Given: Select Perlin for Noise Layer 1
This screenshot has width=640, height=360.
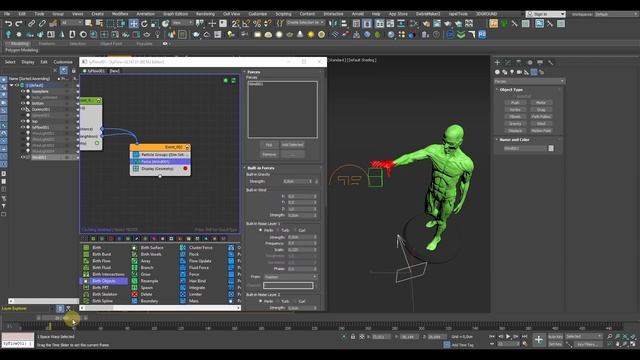Looking at the screenshot, I should [260, 230].
